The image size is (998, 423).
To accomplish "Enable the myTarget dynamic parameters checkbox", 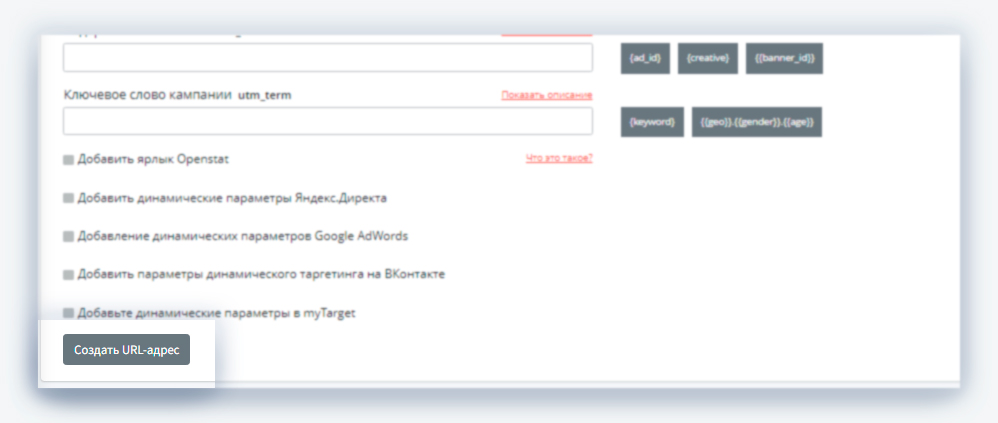I will [x=68, y=313].
